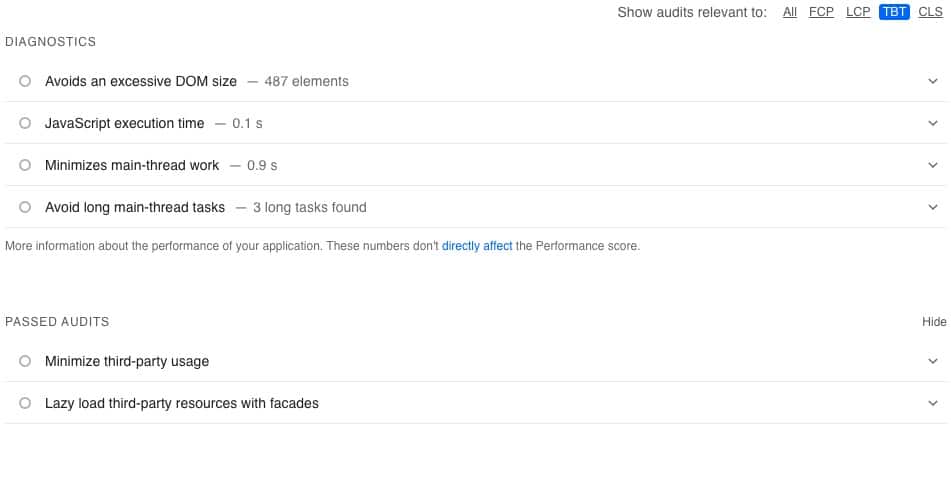Hide the passed audits section
Image resolution: width=951 pixels, height=479 pixels.
tap(934, 322)
